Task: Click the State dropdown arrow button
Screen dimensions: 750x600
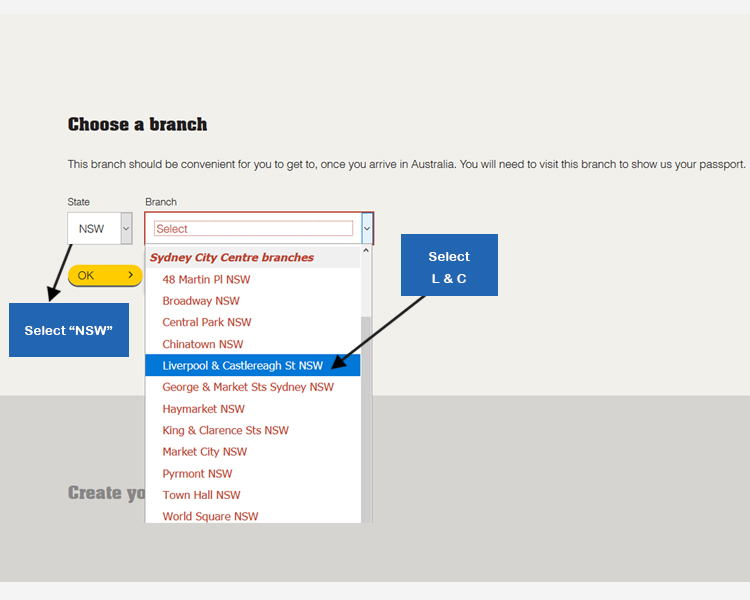Action: pyautogui.click(x=126, y=228)
